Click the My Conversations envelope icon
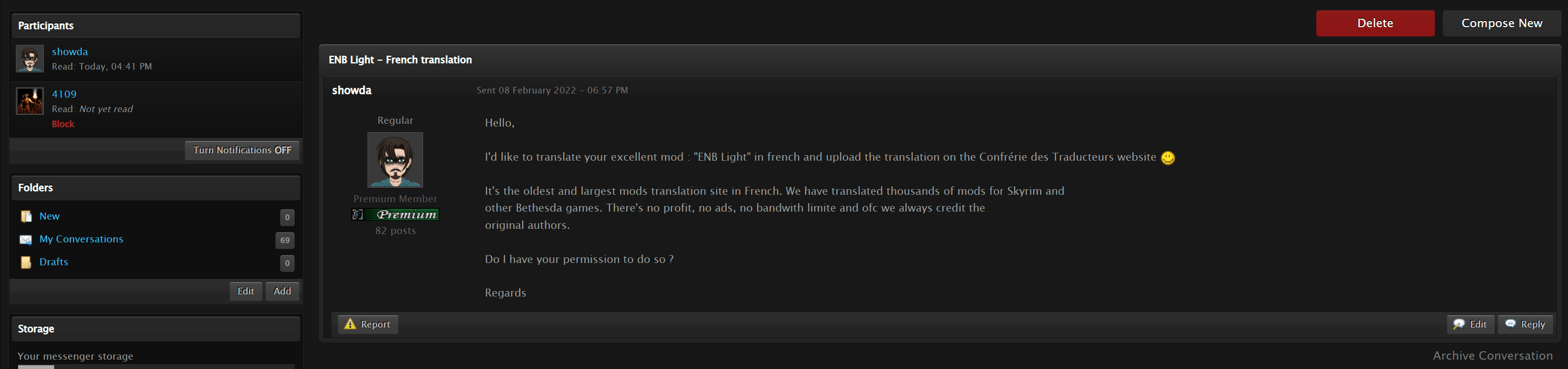 pyautogui.click(x=26, y=240)
